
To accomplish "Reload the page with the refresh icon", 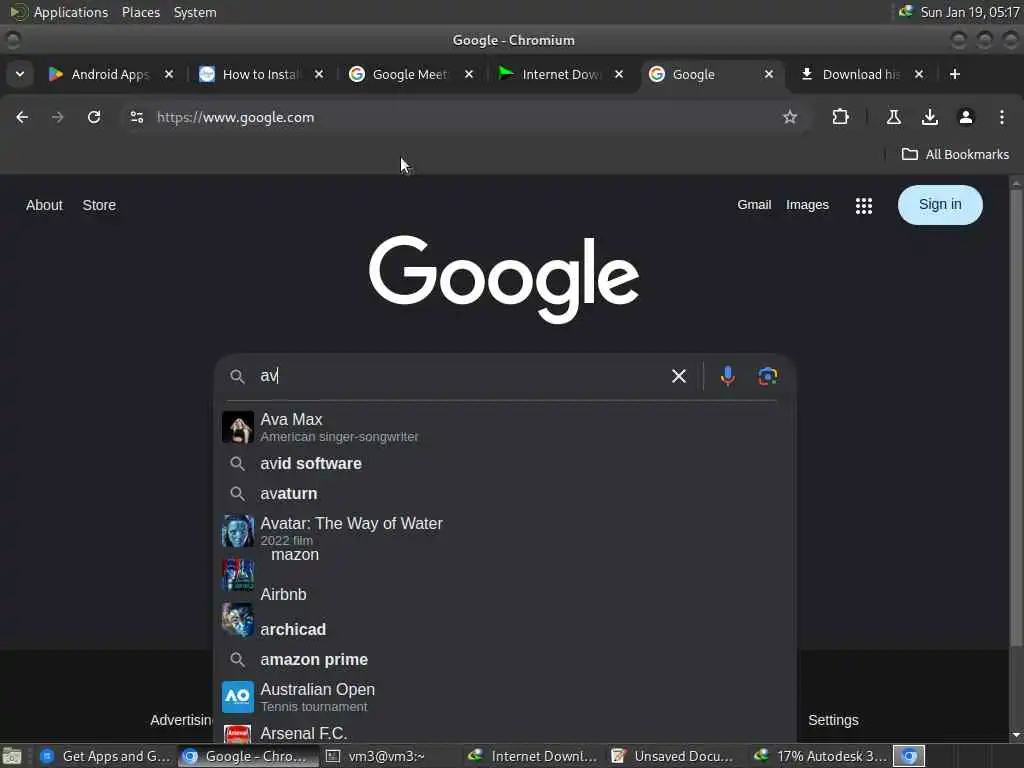I will click(x=94, y=117).
